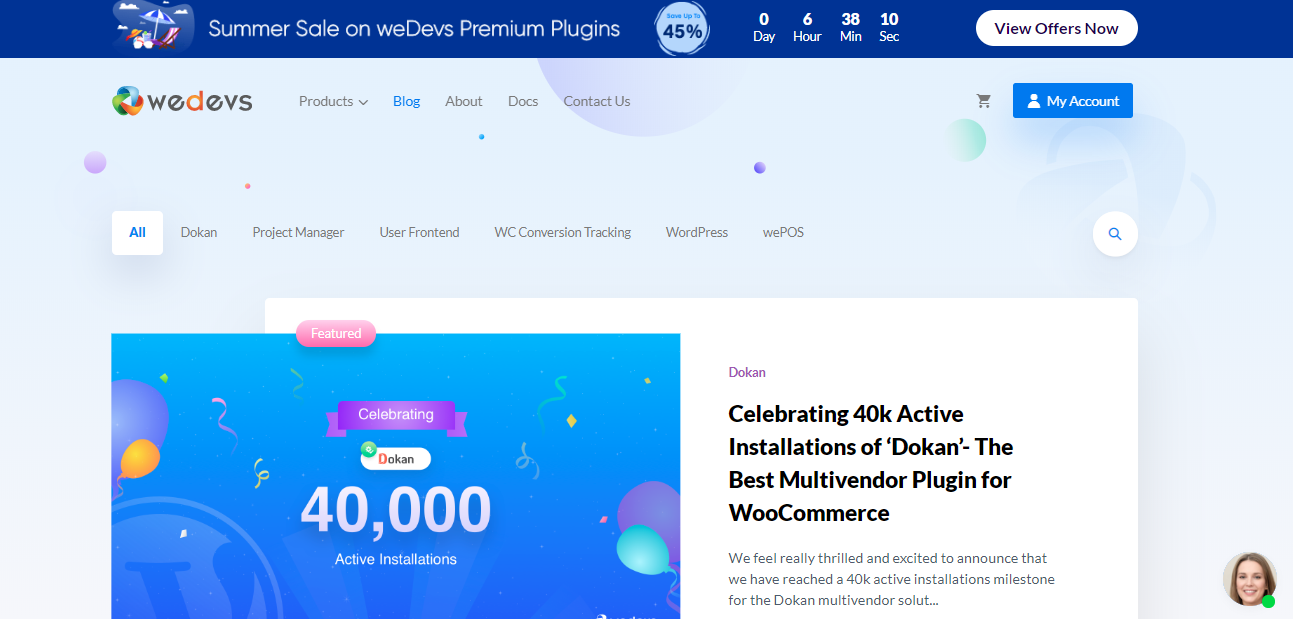Click the 45% save badge
1293x619 pixels.
click(683, 29)
